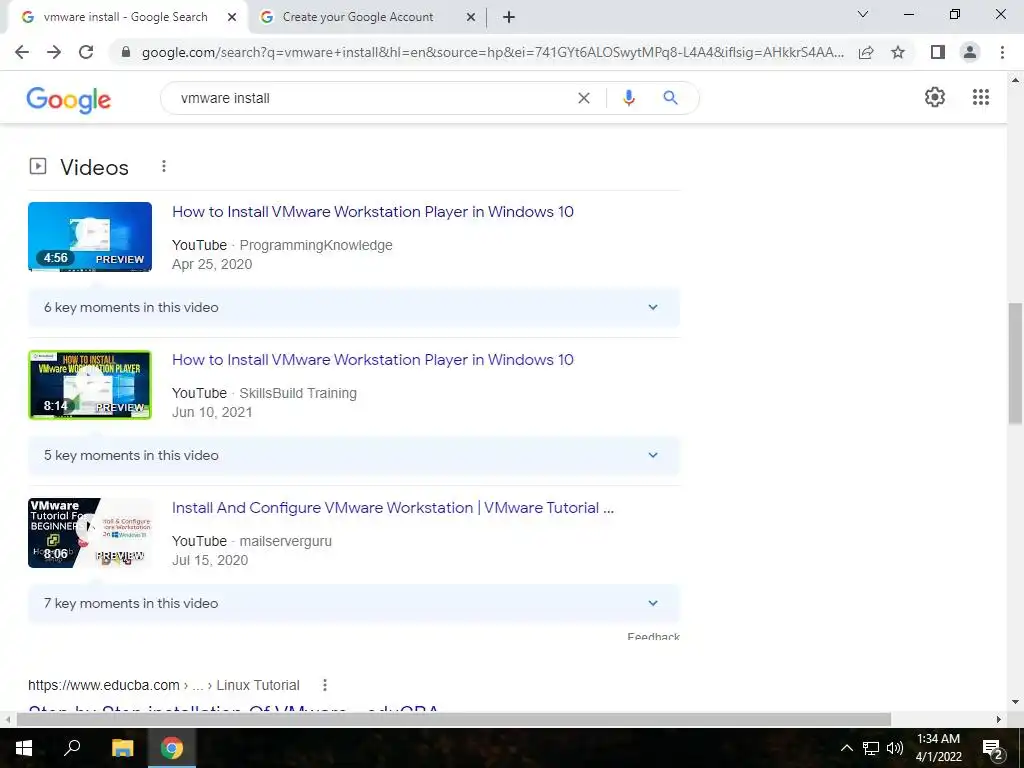This screenshot has width=1024, height=768.
Task: Switch to Create your Google Account tab
Action: coord(358,17)
